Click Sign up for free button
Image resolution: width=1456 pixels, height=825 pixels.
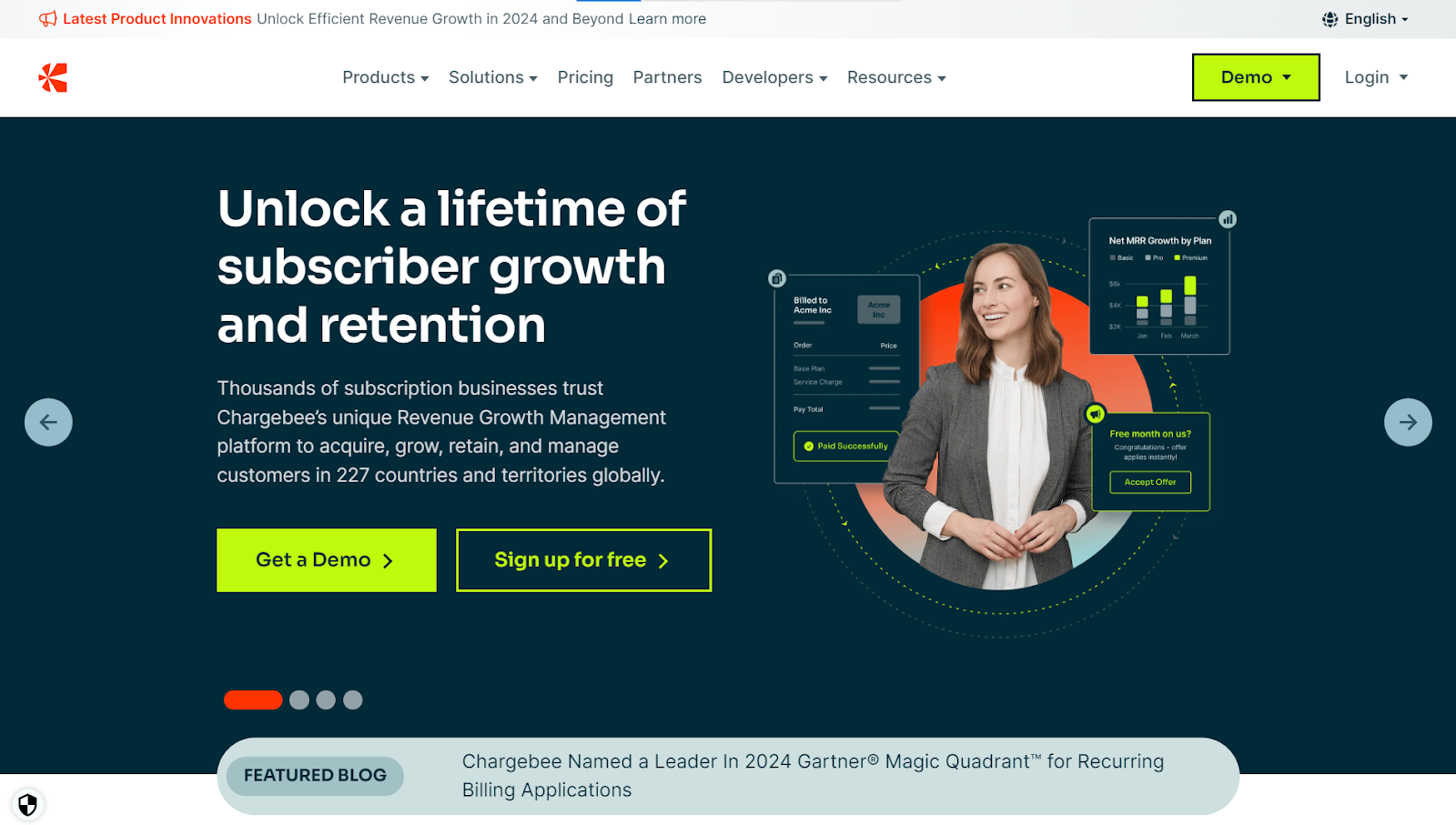click(x=583, y=560)
